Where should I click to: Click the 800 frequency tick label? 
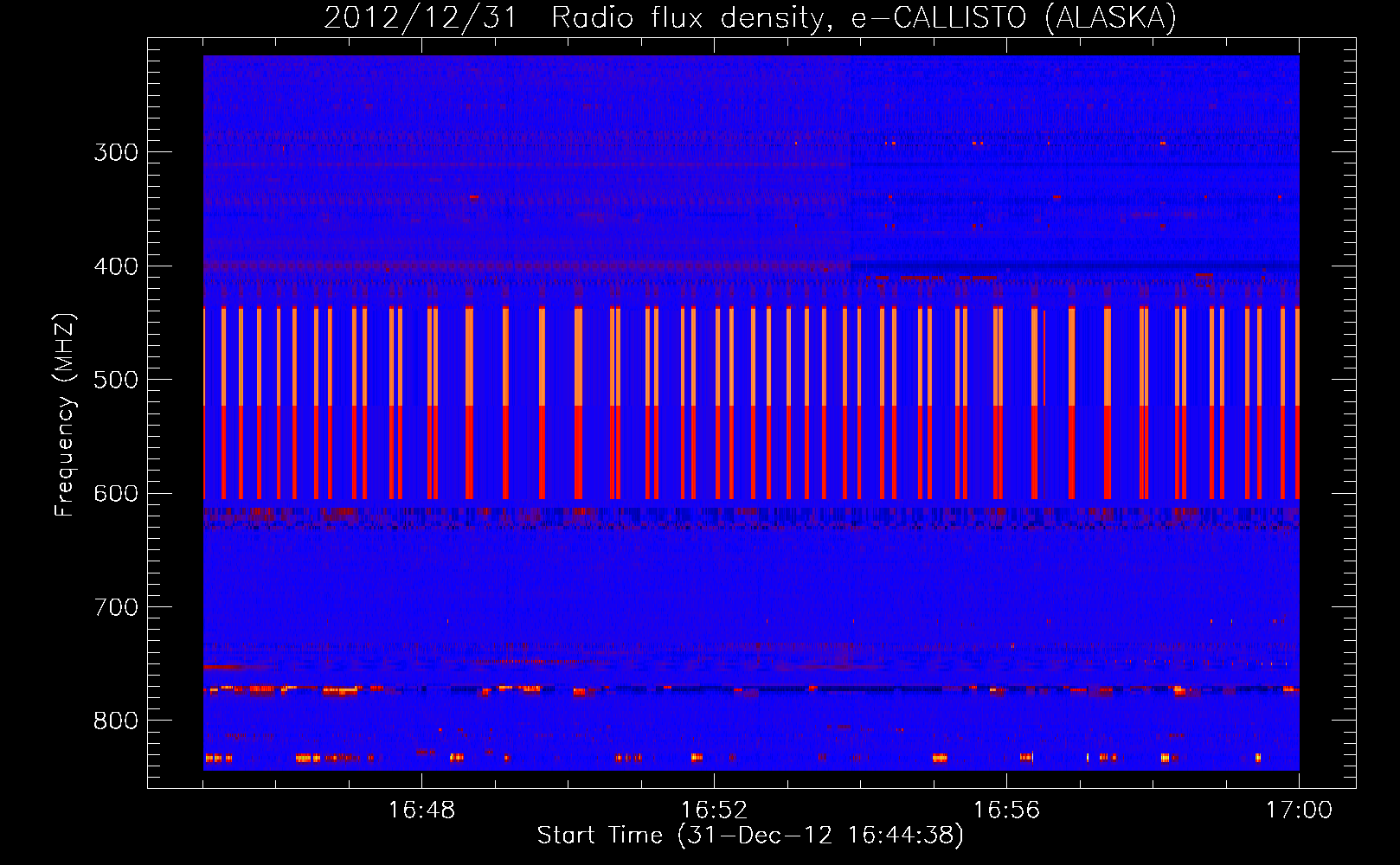tap(116, 721)
